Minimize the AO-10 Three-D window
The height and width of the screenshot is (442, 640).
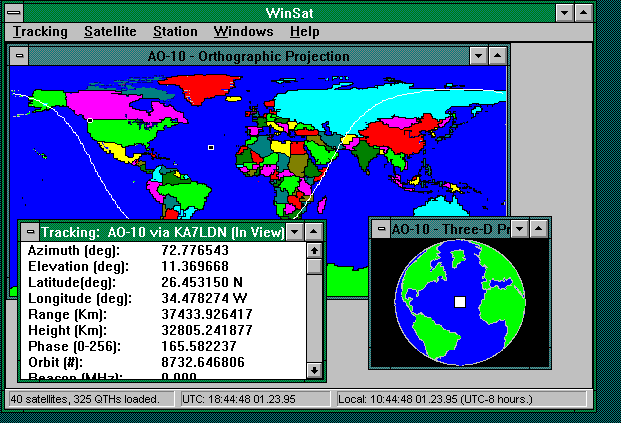(x=520, y=229)
